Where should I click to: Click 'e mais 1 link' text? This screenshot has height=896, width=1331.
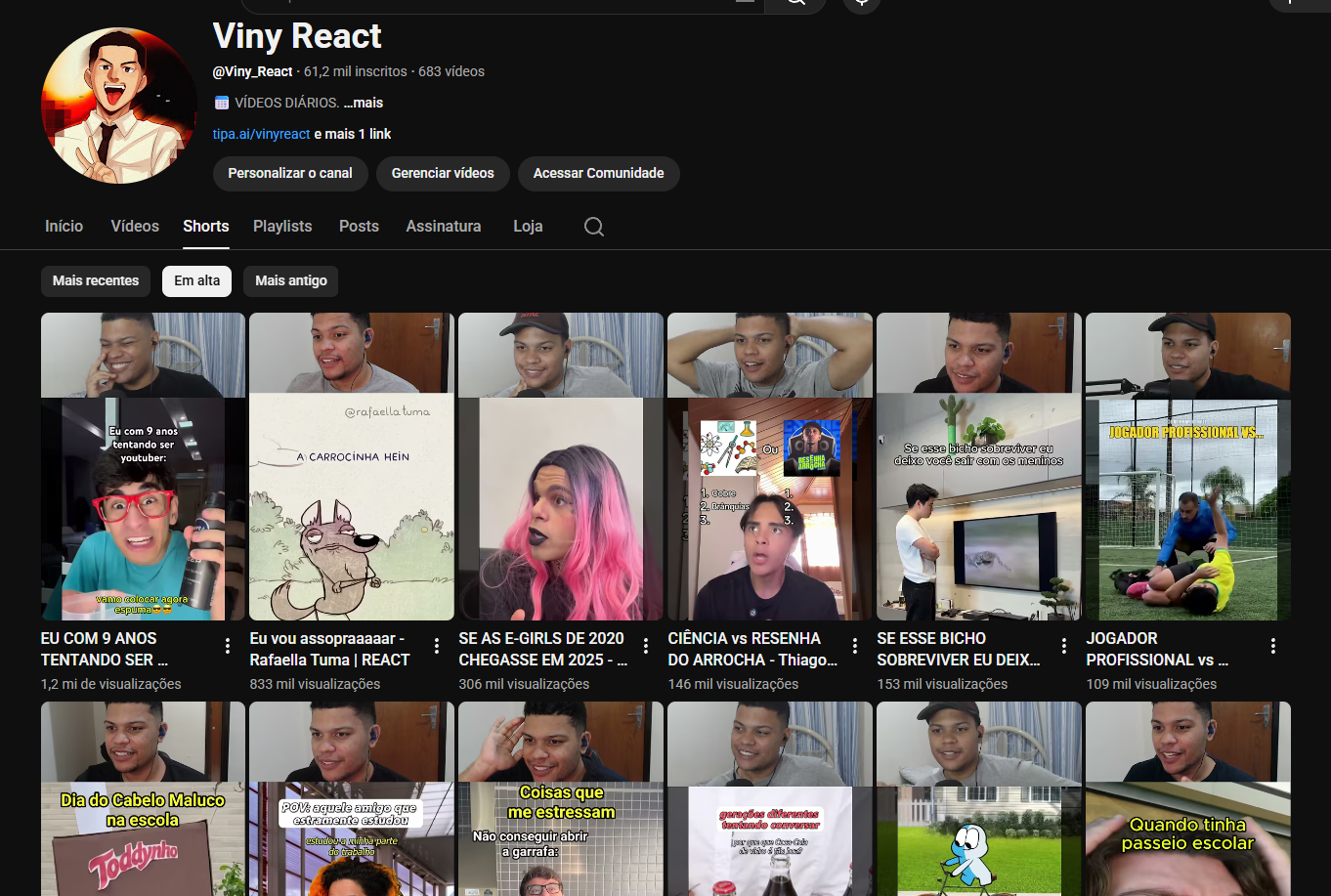353,134
